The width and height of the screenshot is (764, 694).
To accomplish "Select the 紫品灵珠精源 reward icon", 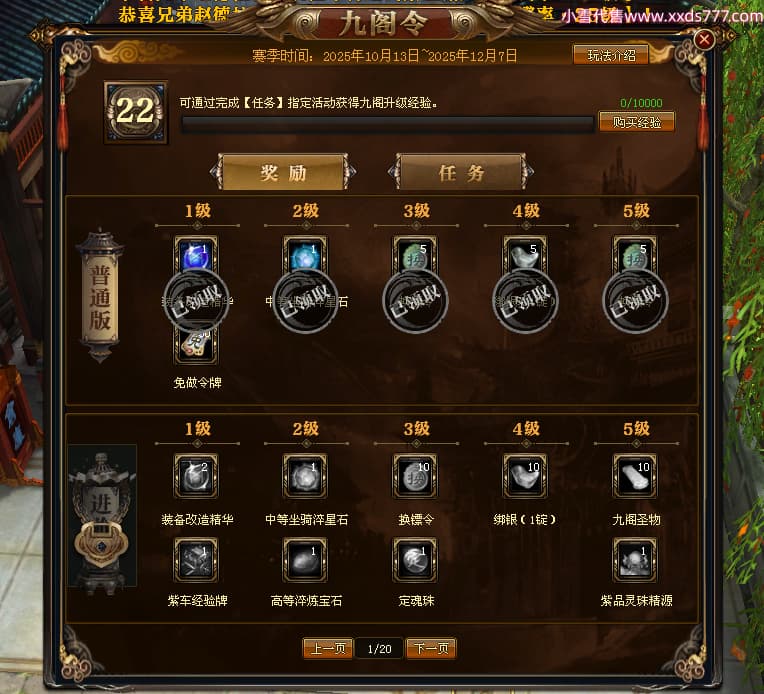I will pos(635,560).
